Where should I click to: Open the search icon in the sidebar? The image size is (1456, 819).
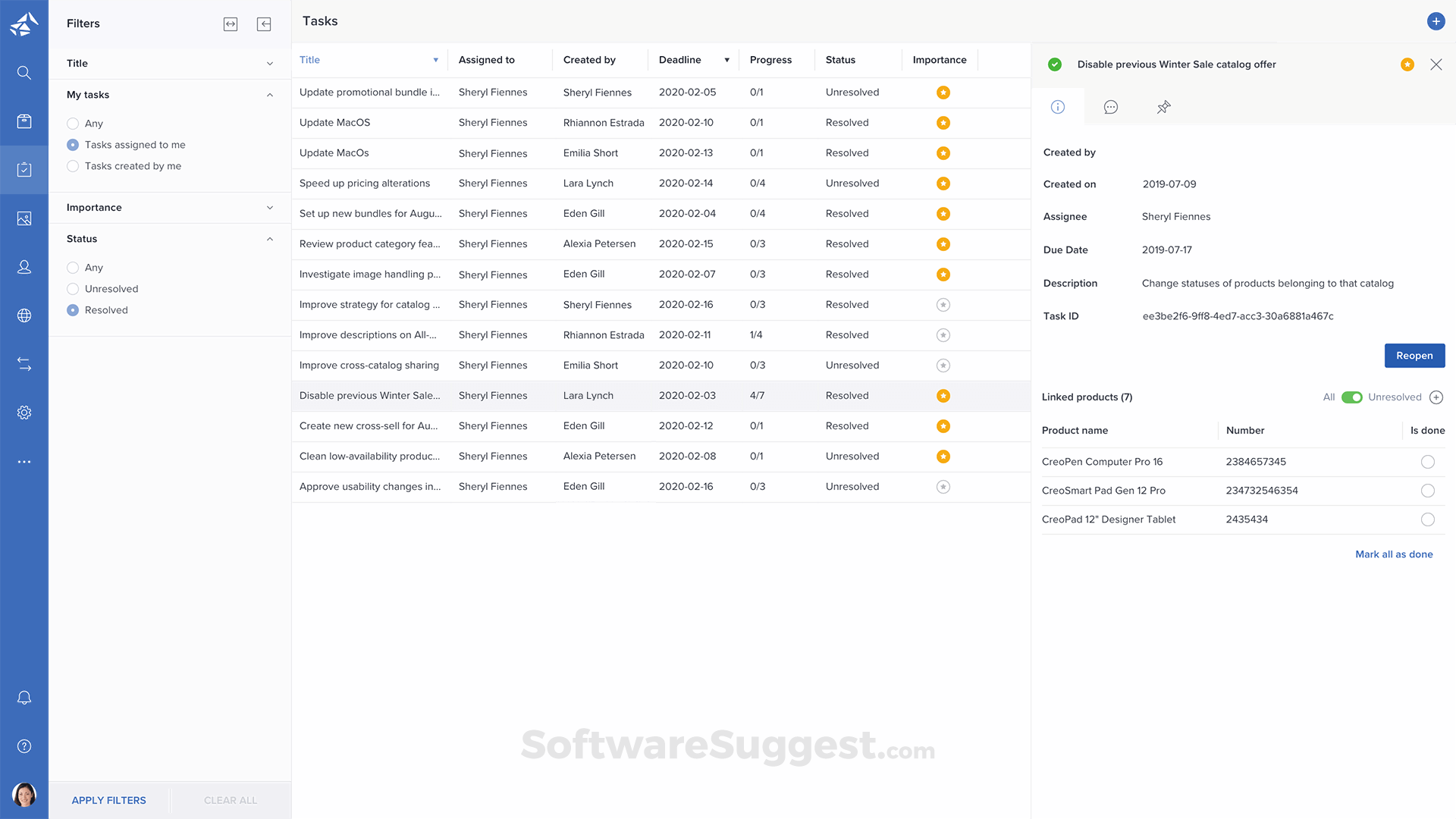(x=24, y=73)
